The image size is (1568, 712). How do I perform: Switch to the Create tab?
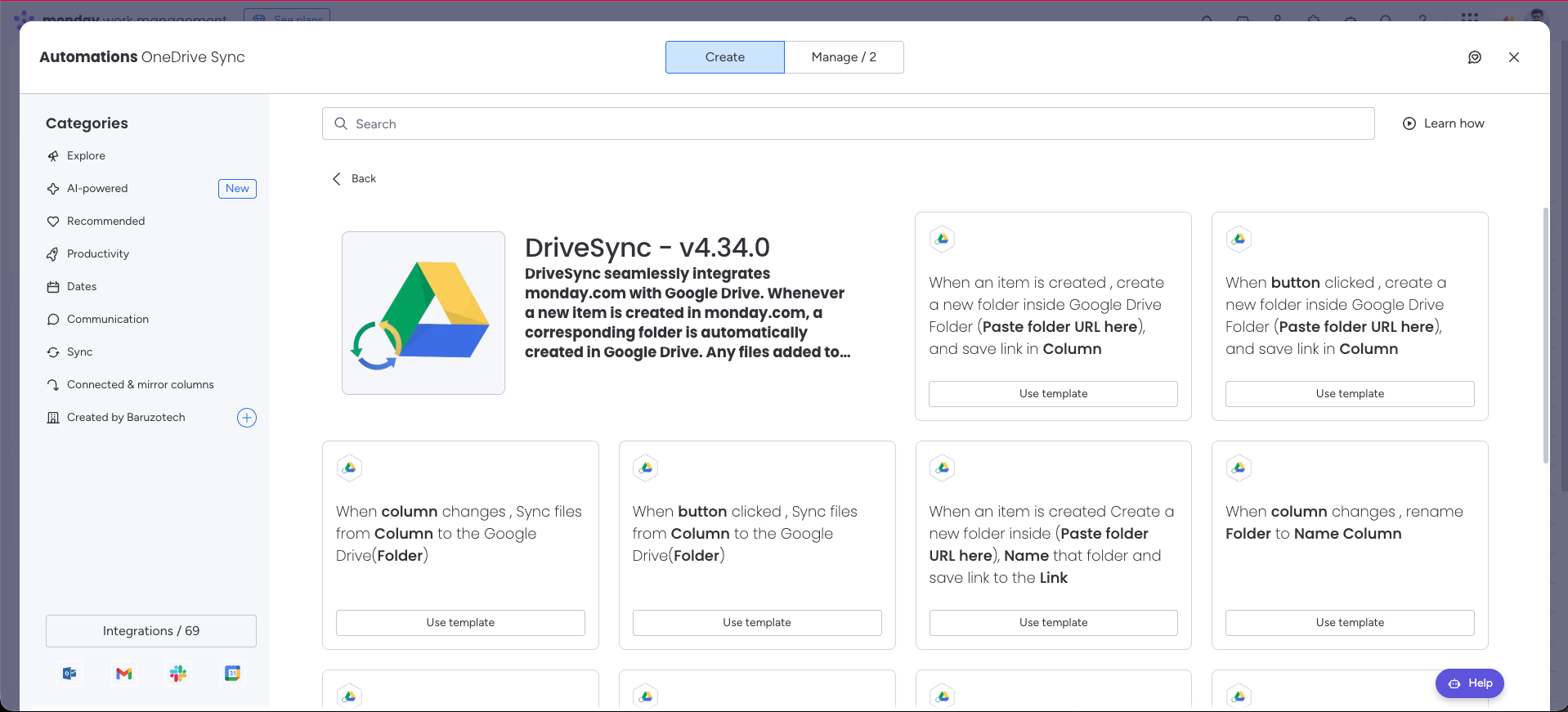tap(725, 57)
